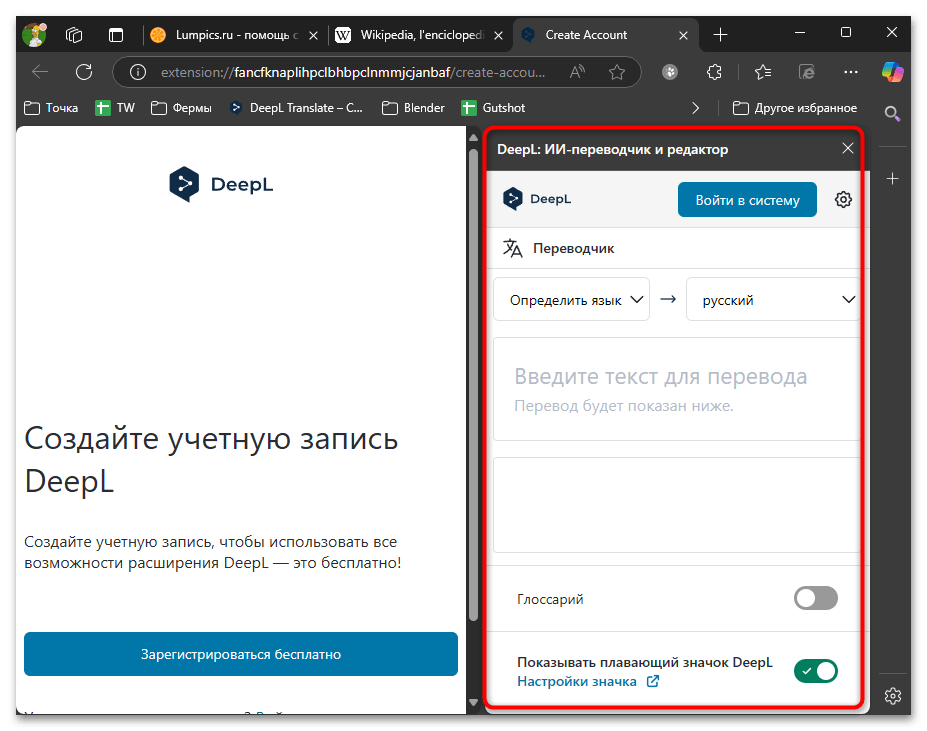Open sidebar search icon
This screenshot has height=731, width=927.
pos(893,113)
